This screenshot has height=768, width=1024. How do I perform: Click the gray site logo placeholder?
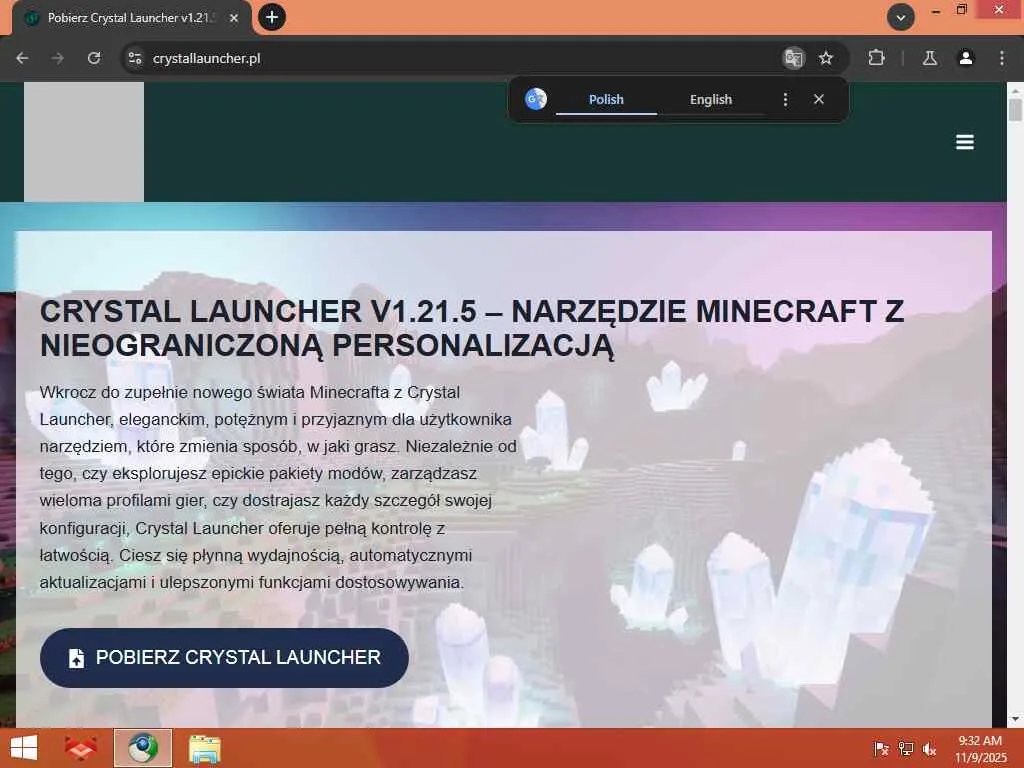pyautogui.click(x=84, y=142)
